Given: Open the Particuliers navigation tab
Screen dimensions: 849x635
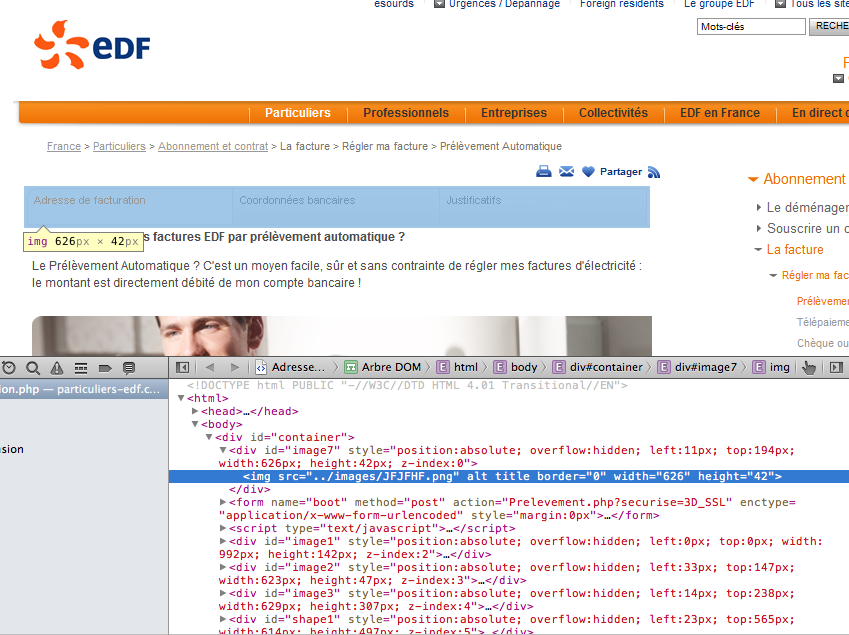Looking at the screenshot, I should pos(297,113).
